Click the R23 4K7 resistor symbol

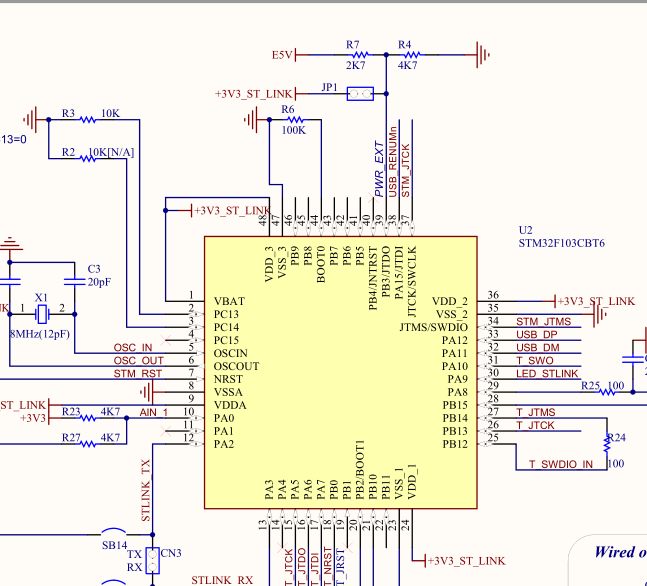tap(87, 418)
